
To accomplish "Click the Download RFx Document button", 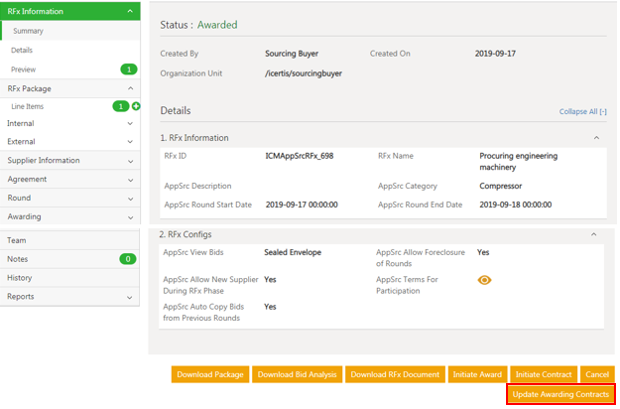I will coord(395,374).
